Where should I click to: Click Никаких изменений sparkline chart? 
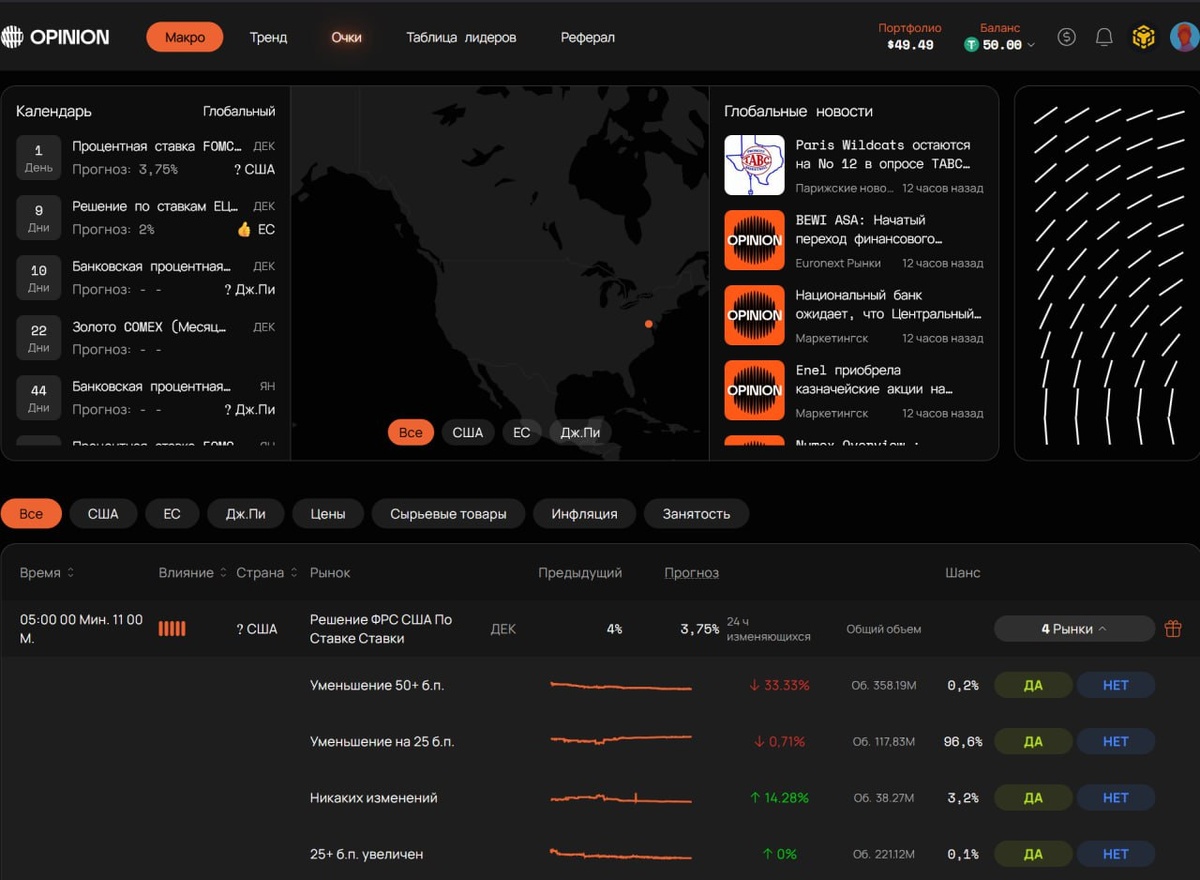(621, 798)
